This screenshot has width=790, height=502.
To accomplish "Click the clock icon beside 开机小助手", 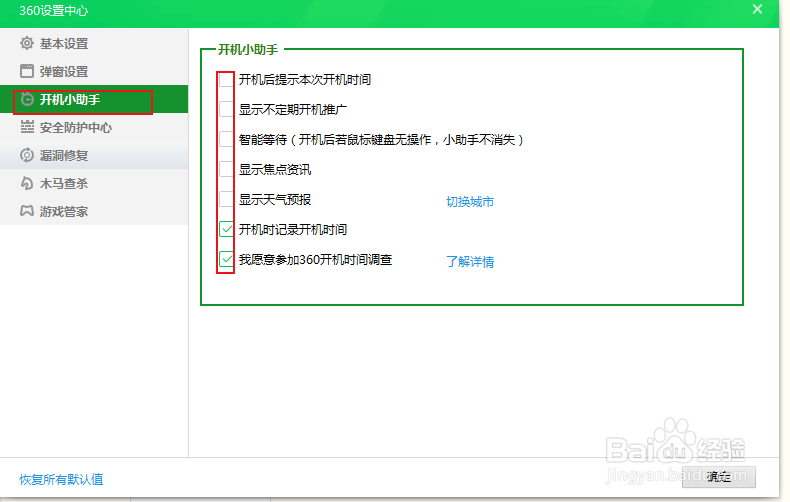I will click(x=27, y=99).
